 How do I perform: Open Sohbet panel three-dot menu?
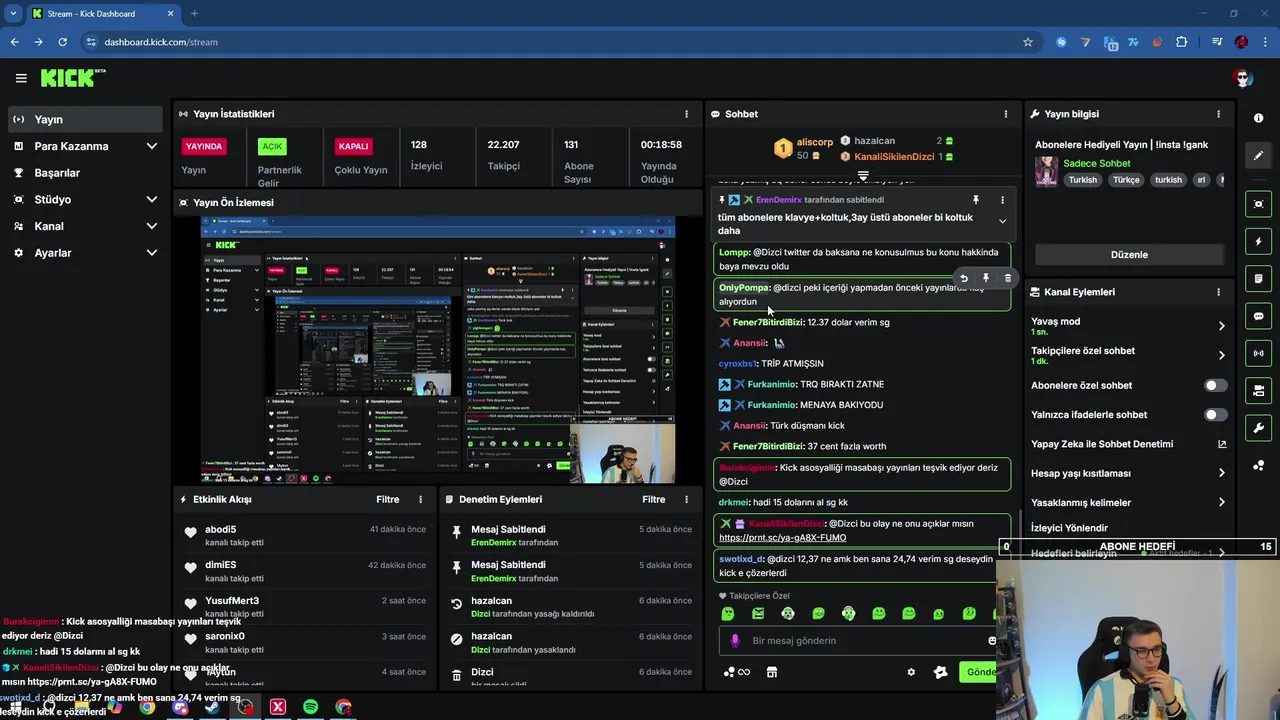click(1006, 114)
